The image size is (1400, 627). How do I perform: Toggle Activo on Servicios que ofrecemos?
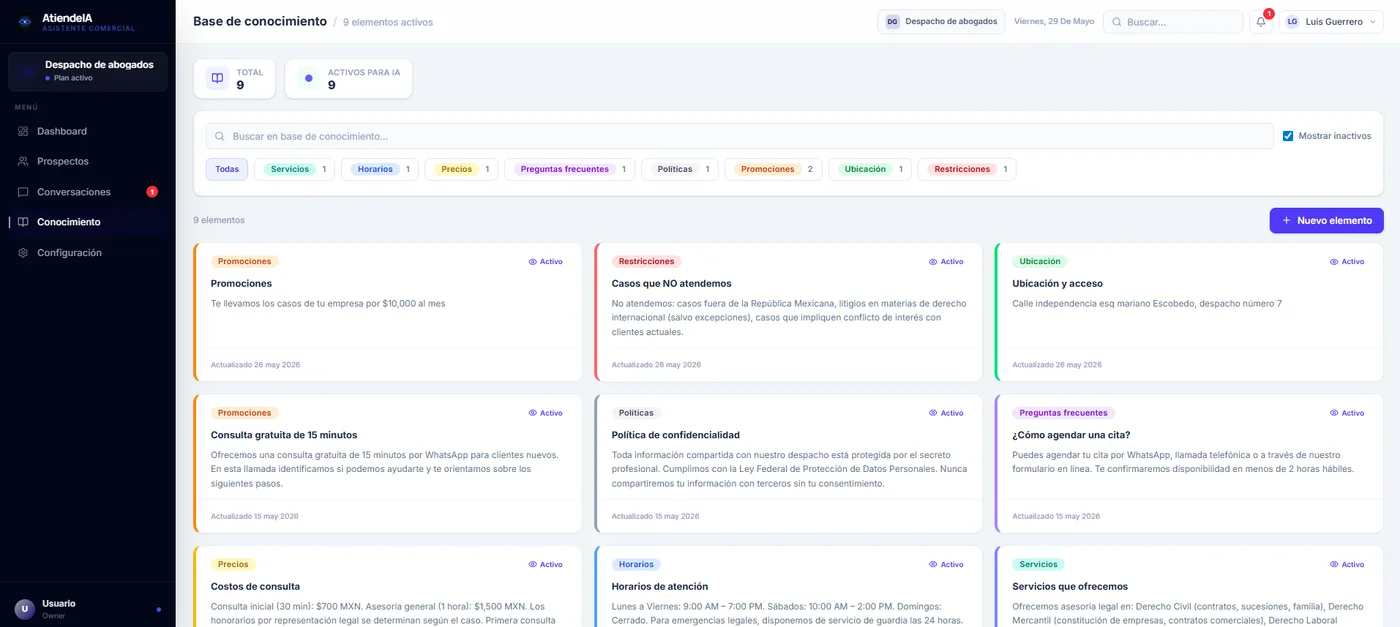(1347, 564)
